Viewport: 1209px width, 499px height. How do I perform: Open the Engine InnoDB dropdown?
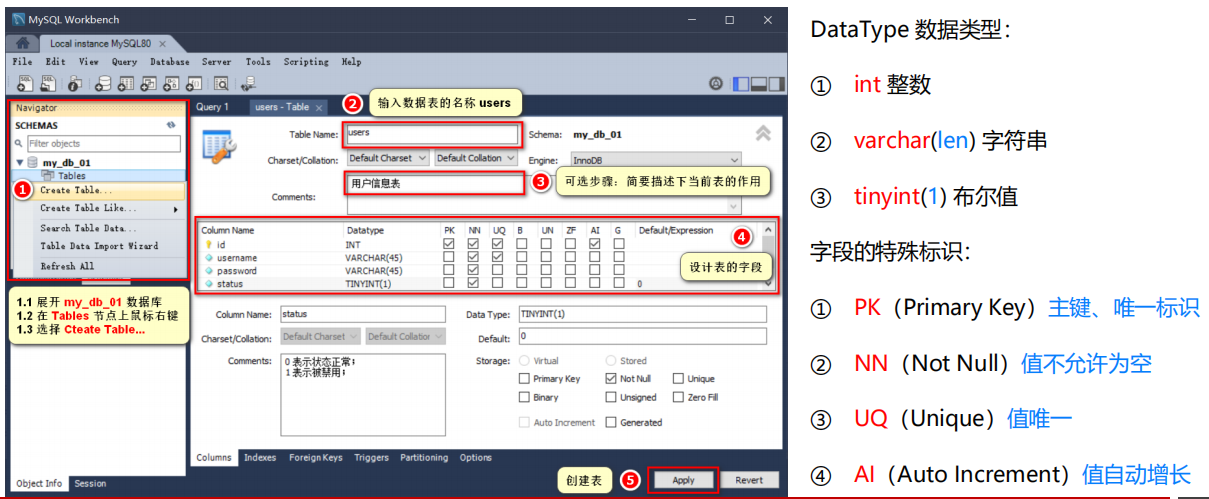655,160
